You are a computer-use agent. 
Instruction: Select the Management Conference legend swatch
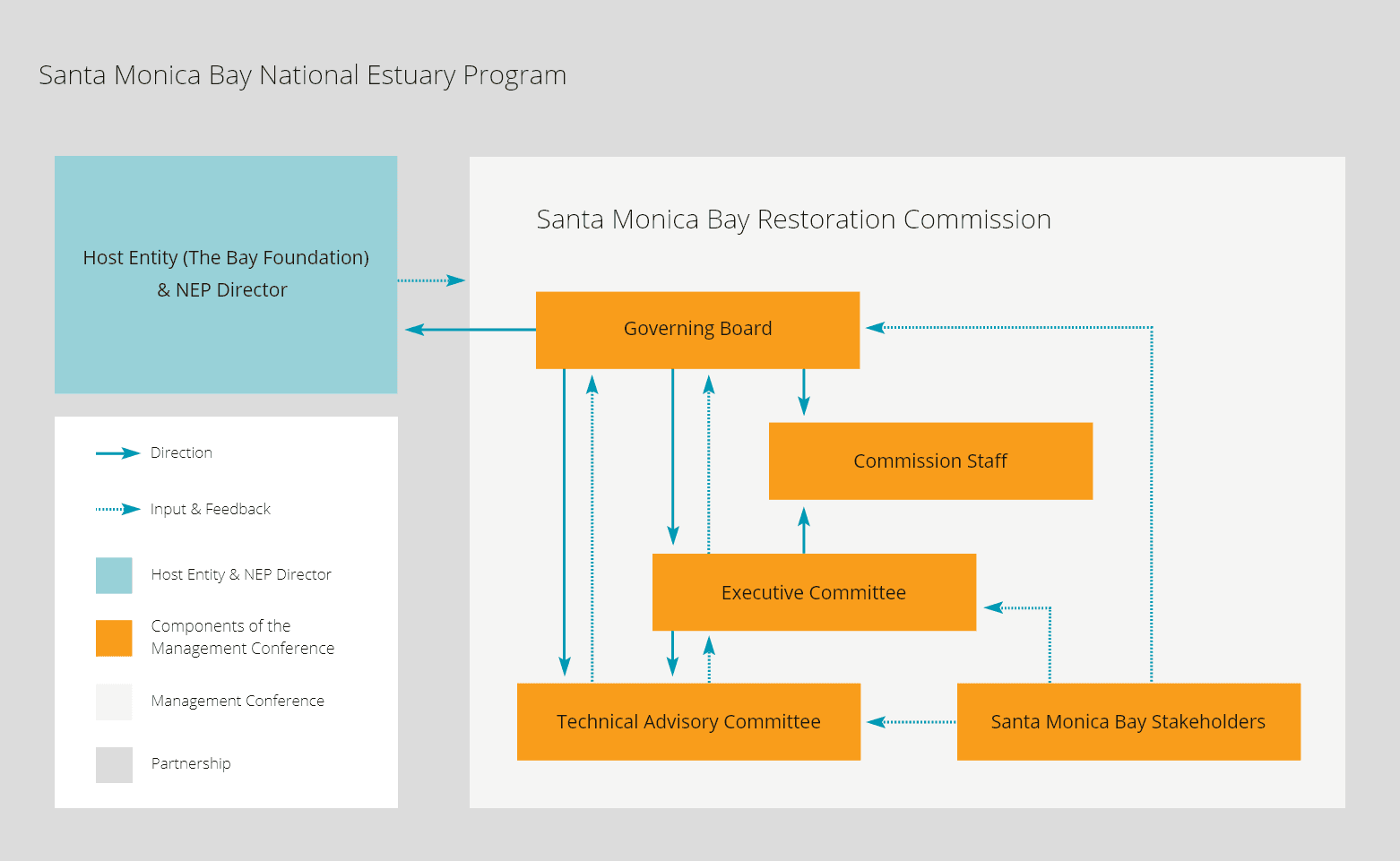(x=113, y=702)
